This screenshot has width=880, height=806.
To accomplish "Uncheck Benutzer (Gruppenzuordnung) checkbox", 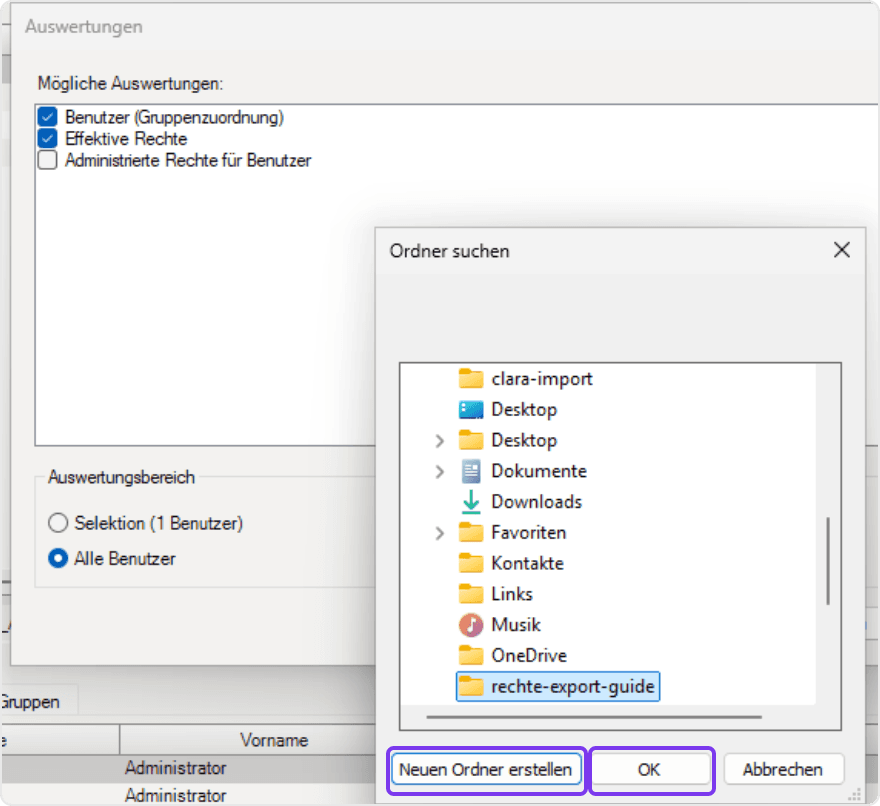I will point(48,117).
